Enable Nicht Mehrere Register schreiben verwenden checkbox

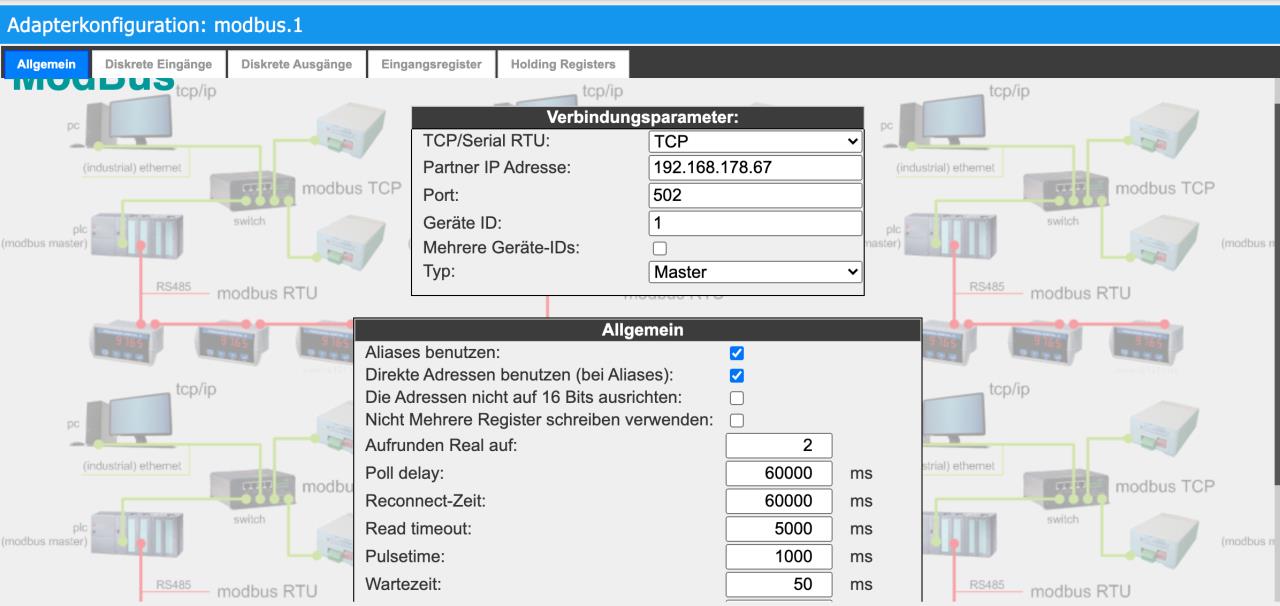point(738,421)
